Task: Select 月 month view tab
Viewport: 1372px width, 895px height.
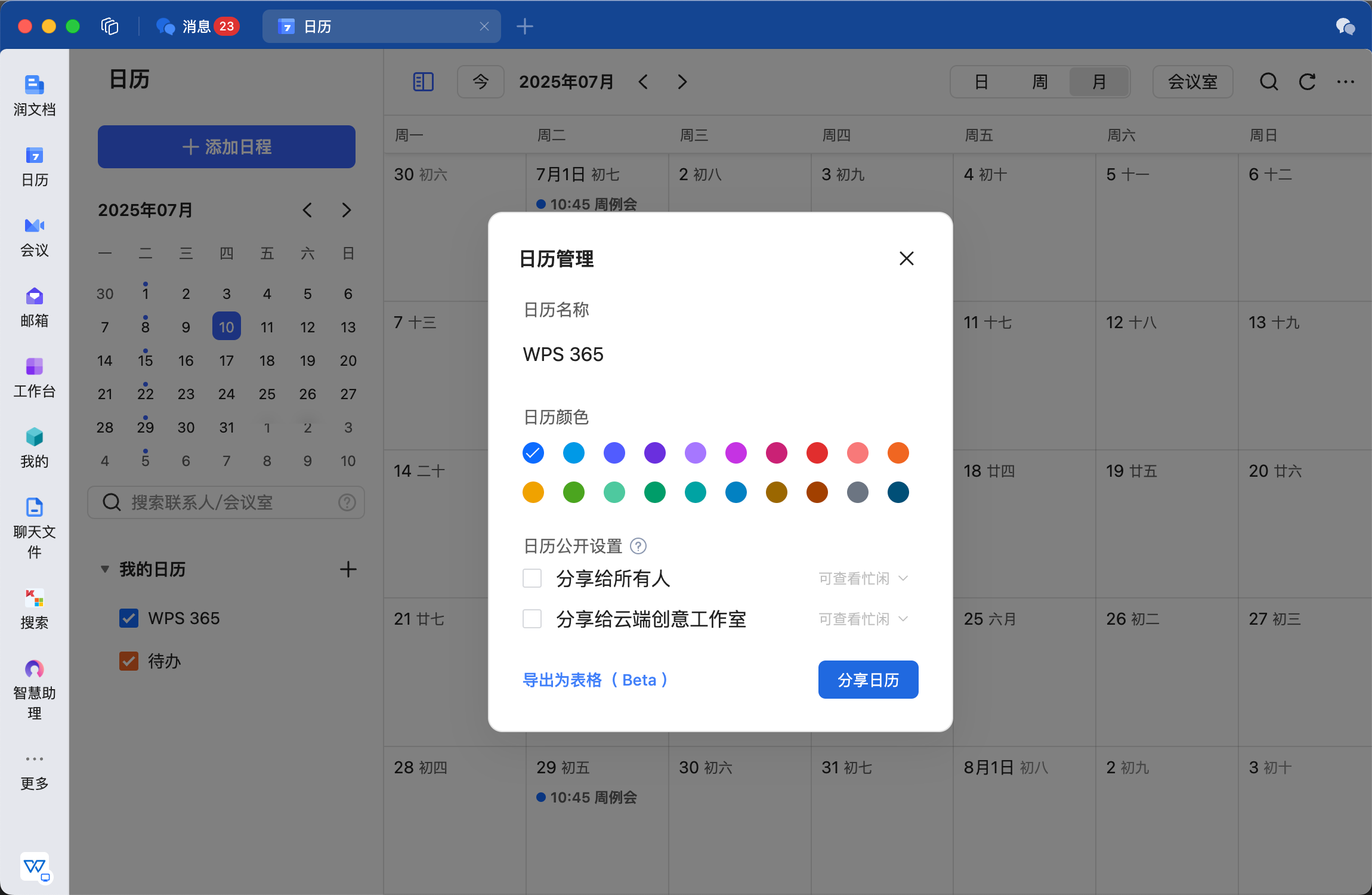Action: coord(1099,82)
